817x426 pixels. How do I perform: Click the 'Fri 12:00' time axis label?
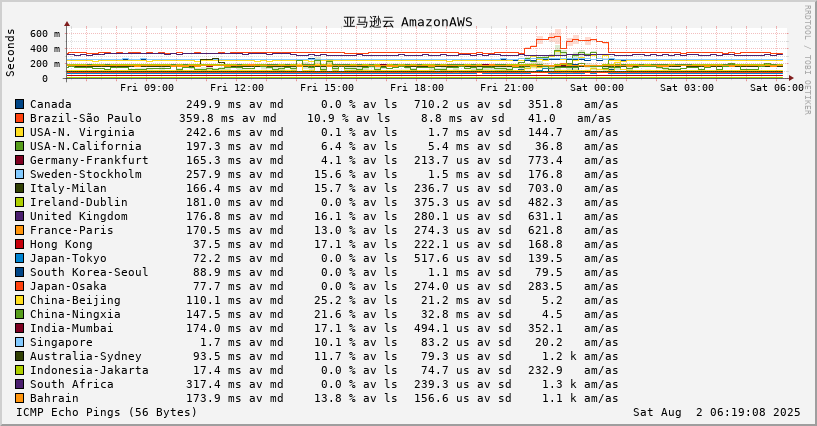[237, 87]
